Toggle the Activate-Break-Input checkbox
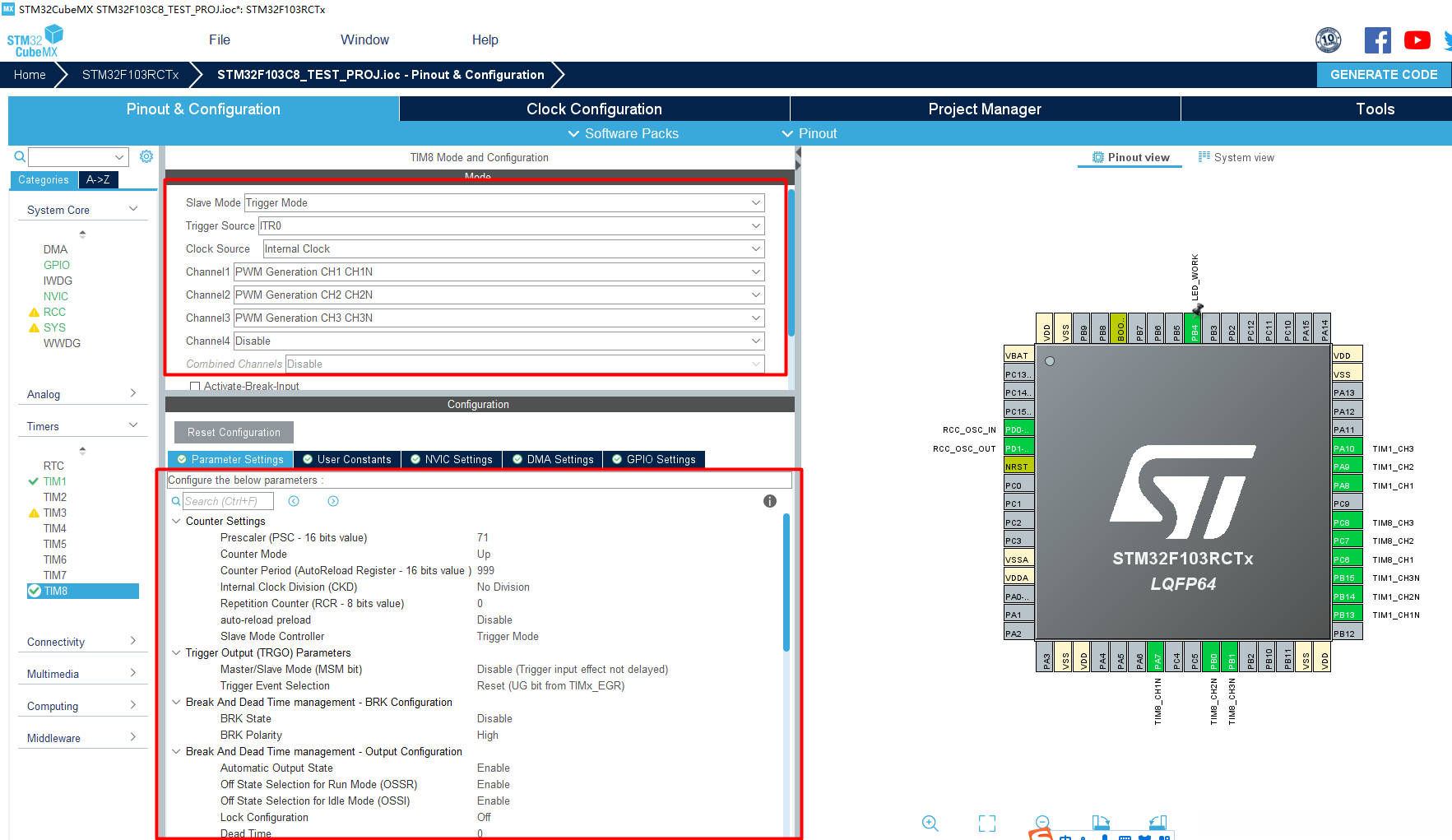The width and height of the screenshot is (1452, 840). click(x=195, y=386)
